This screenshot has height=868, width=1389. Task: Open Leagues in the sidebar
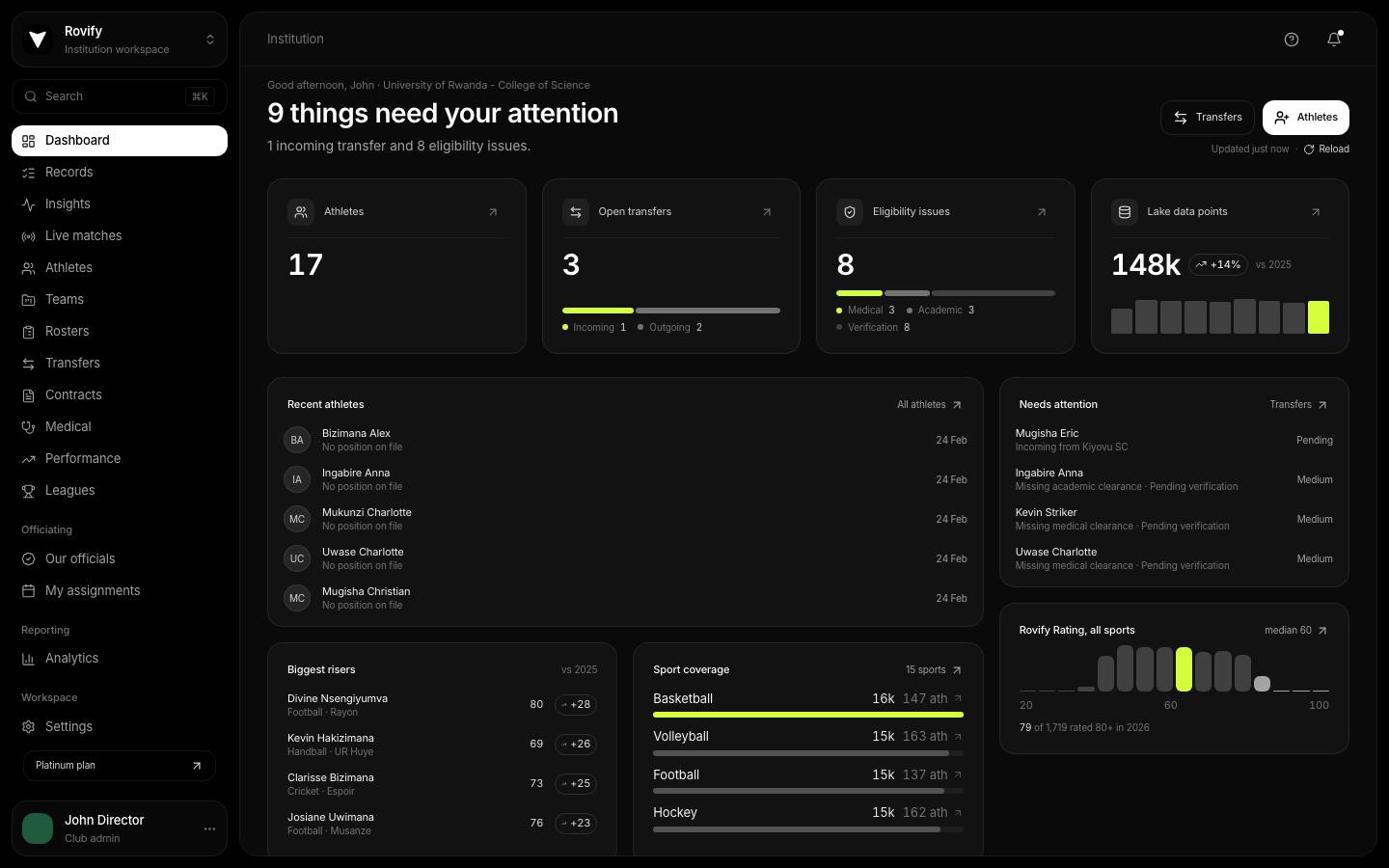[120, 491]
